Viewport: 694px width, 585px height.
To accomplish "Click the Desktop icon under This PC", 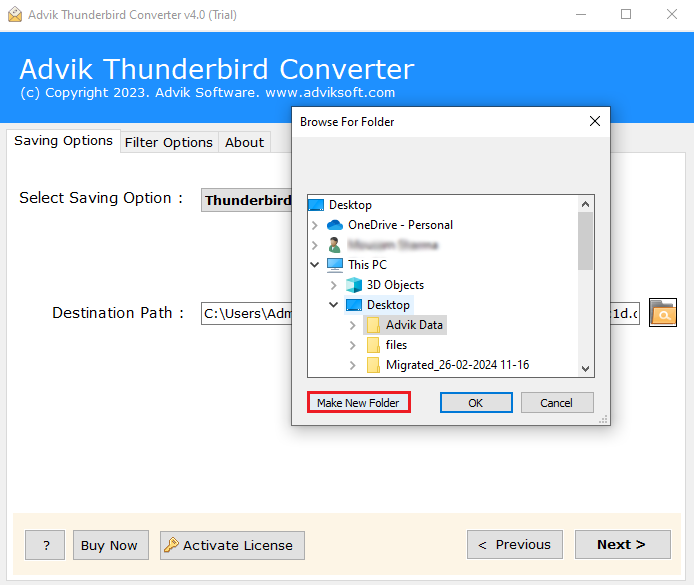I will (354, 305).
